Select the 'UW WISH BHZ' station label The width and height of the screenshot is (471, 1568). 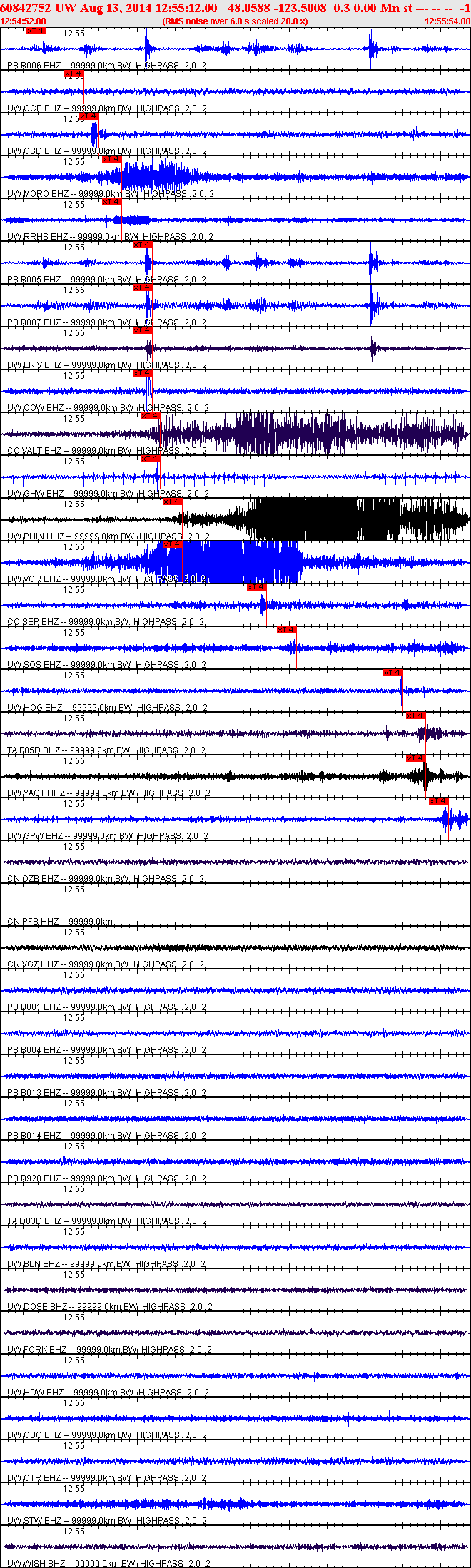coord(36,1564)
